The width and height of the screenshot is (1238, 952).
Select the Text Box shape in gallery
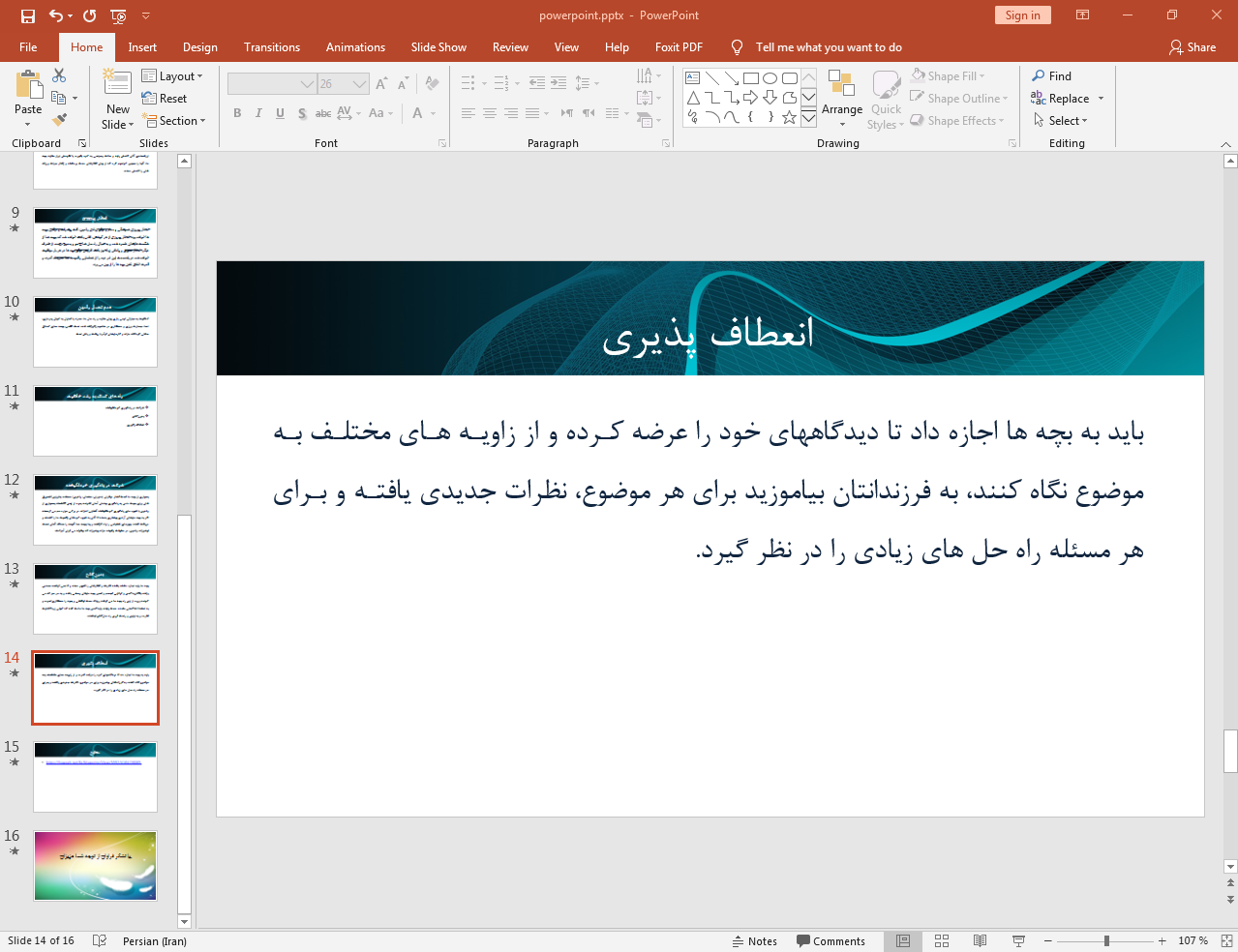click(693, 78)
